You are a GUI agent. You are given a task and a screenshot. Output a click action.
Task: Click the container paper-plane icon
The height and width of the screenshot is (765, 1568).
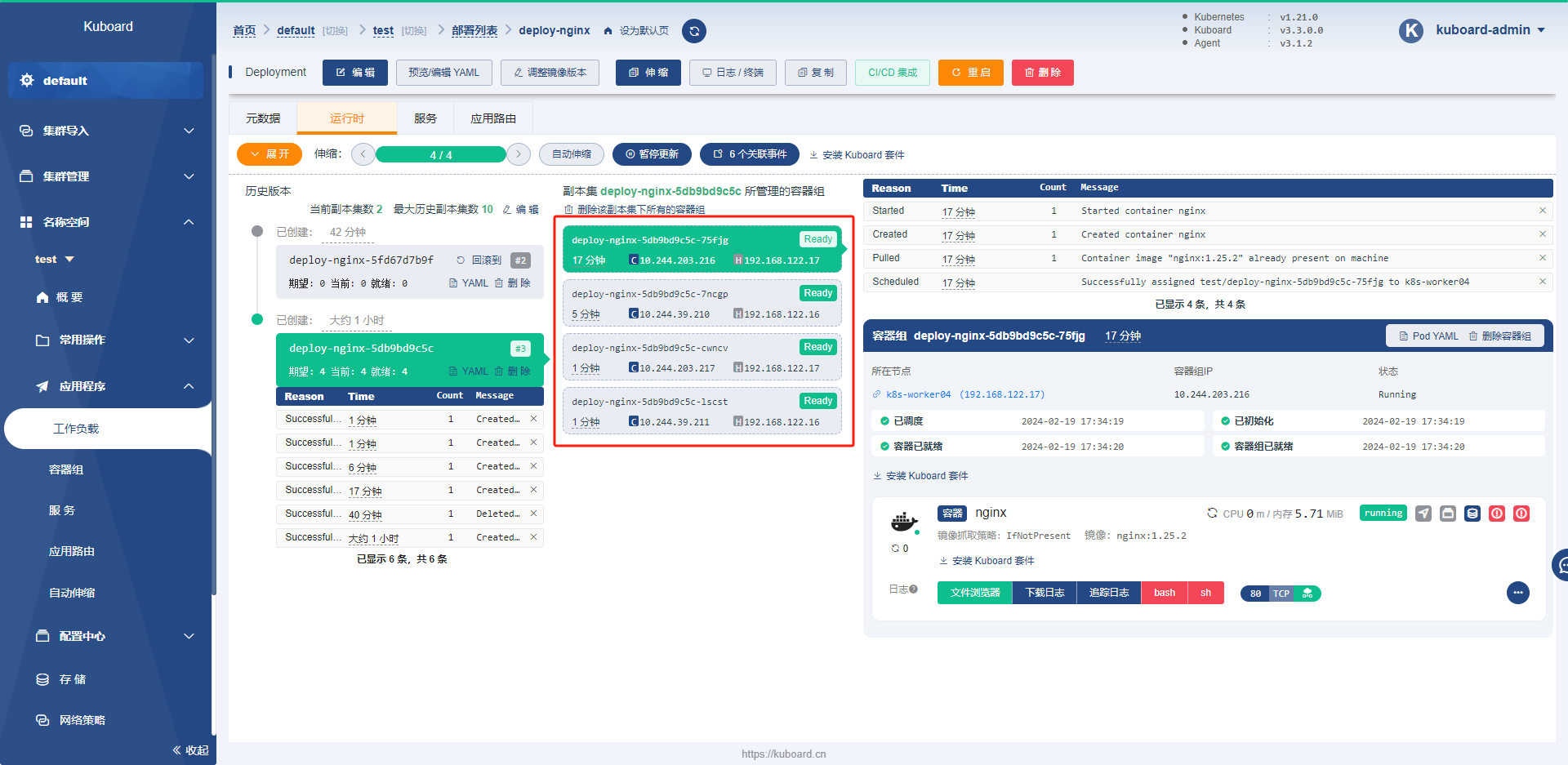[1423, 514]
